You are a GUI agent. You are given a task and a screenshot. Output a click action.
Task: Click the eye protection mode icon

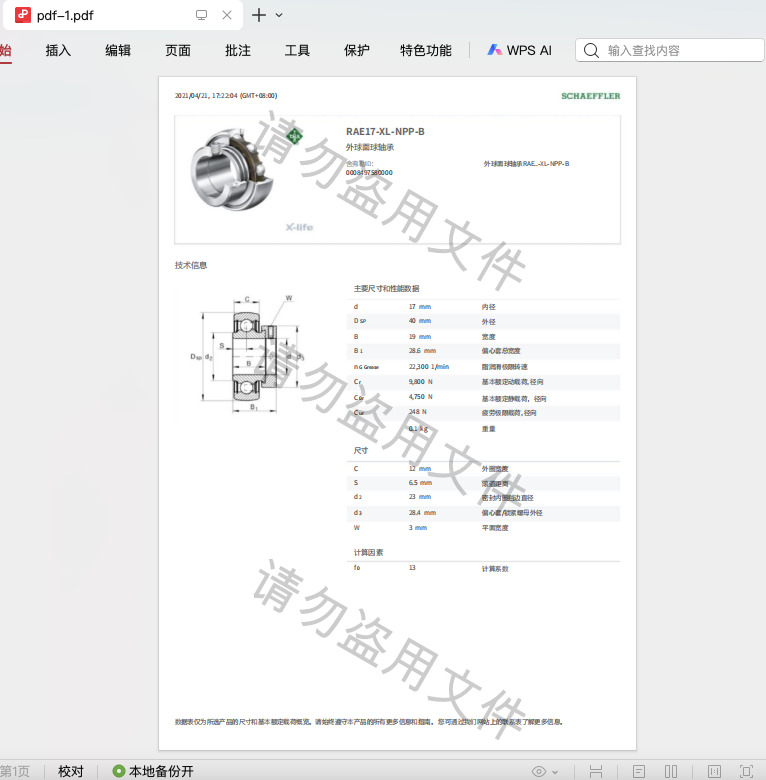pyautogui.click(x=539, y=772)
